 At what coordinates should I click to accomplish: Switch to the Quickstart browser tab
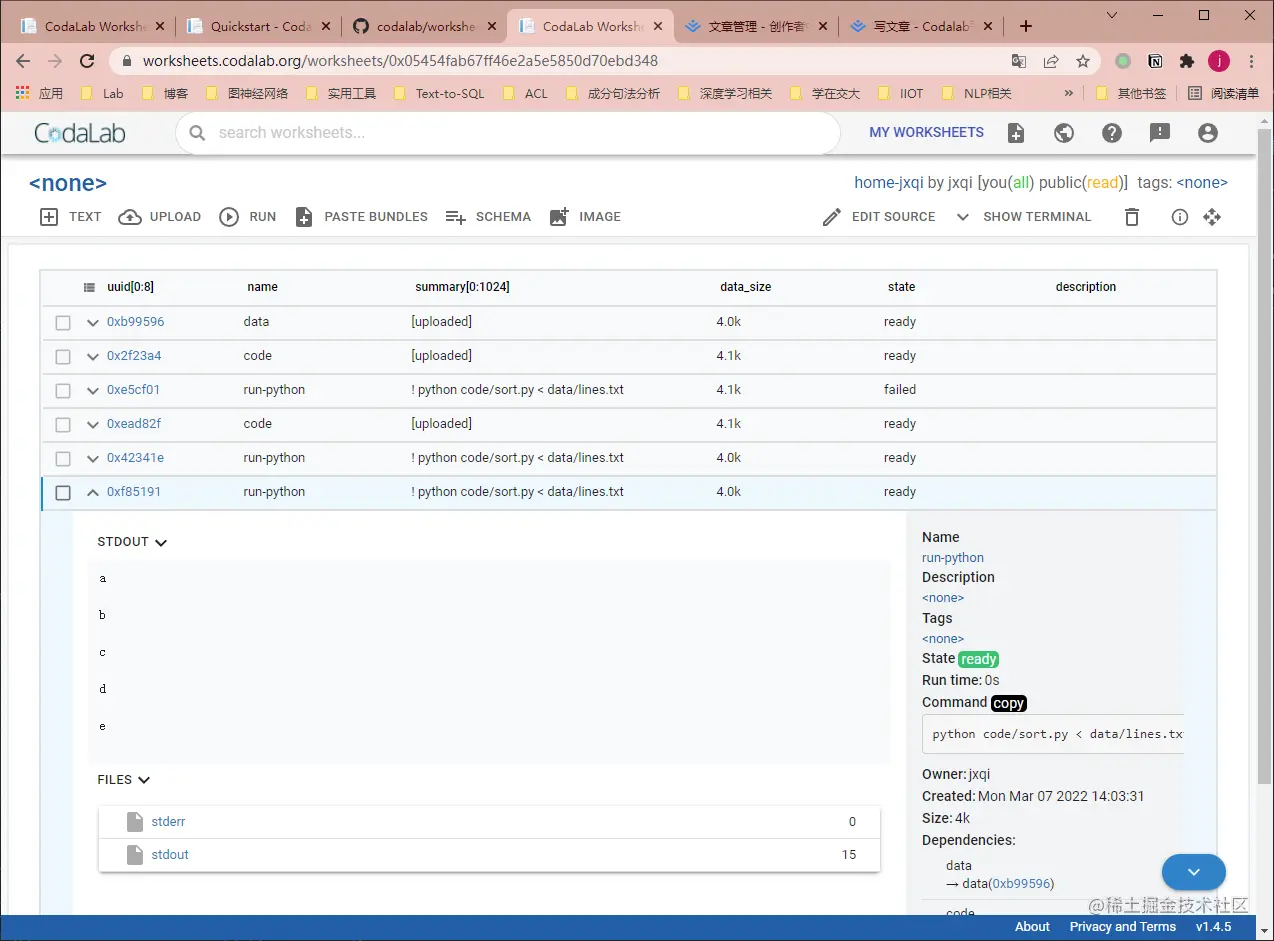tap(260, 27)
